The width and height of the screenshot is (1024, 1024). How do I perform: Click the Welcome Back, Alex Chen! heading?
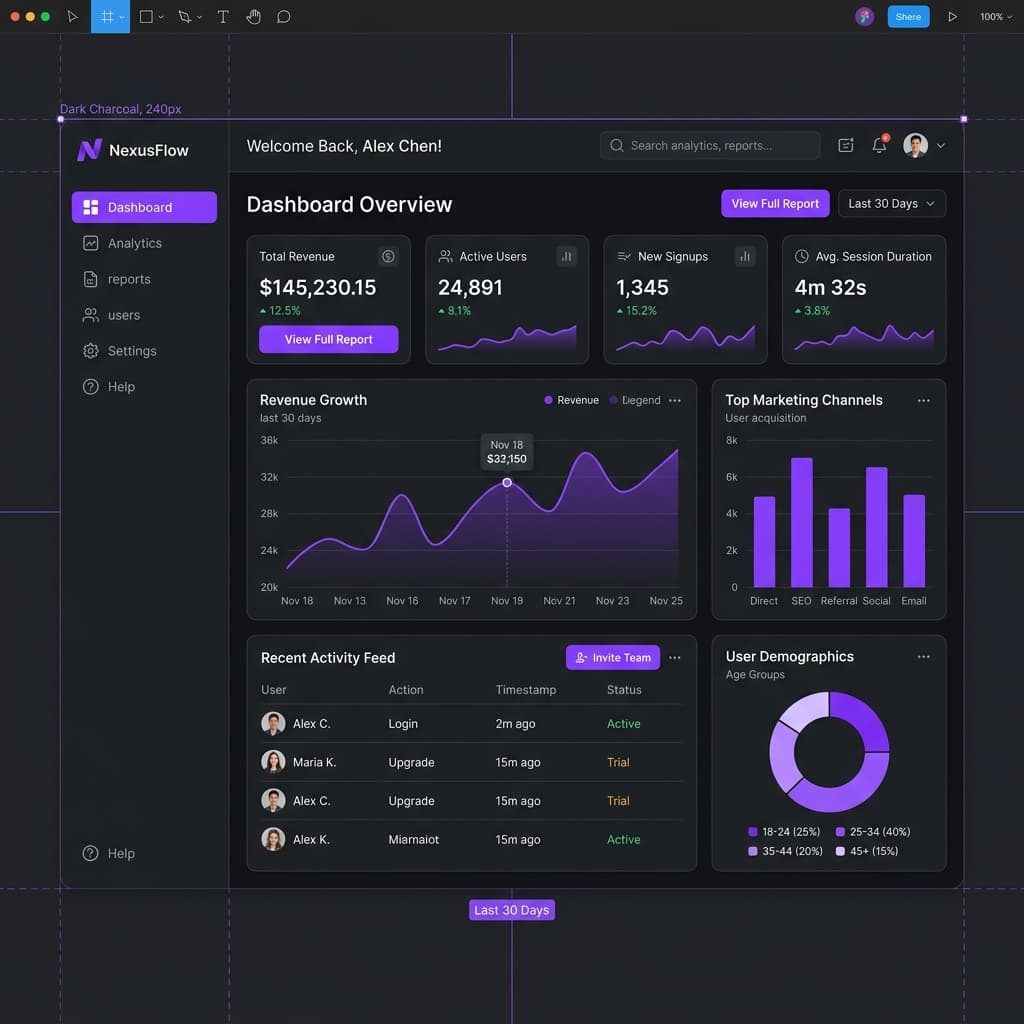[x=344, y=146]
